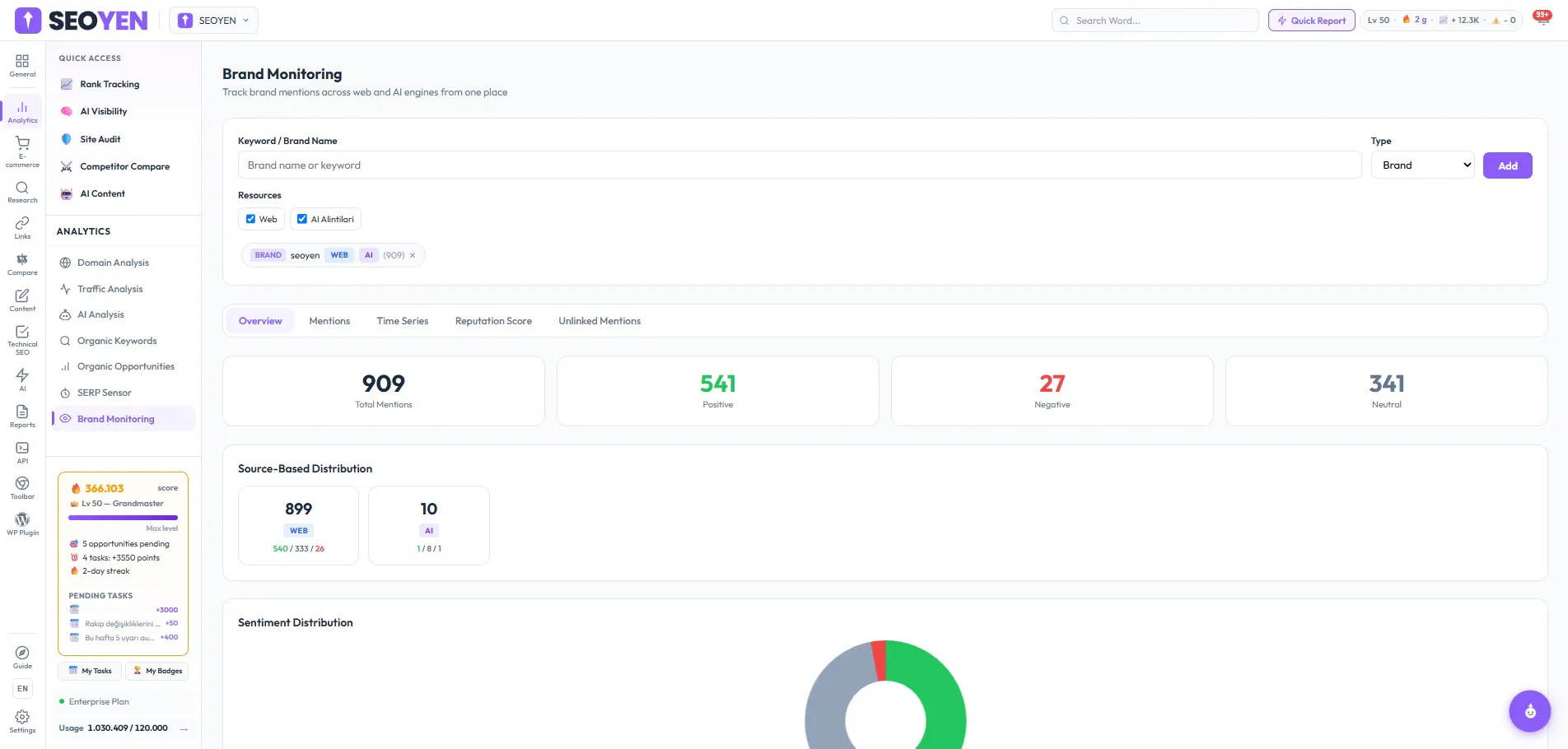Screen dimensions: 1568x749
Task: Focus the Brand name or keyword field
Action: pos(800,165)
